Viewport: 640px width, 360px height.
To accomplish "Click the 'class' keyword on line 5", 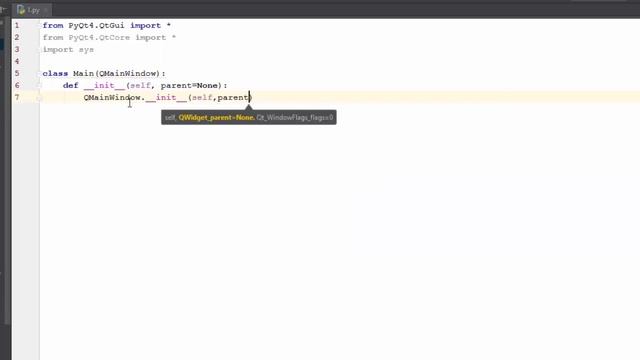I will coord(55,73).
